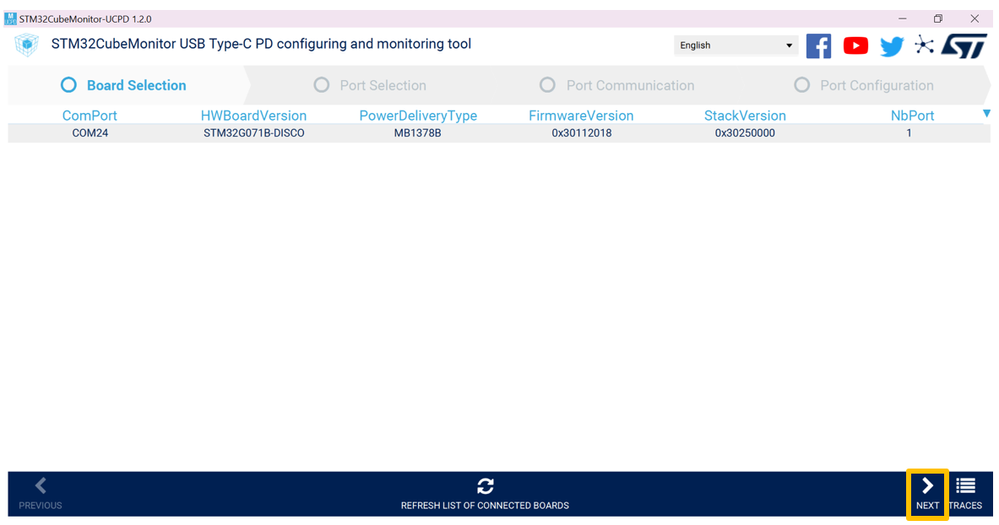Screen dimensions: 999x525
Task: Sort by the ComPort column header
Action: coord(89,115)
